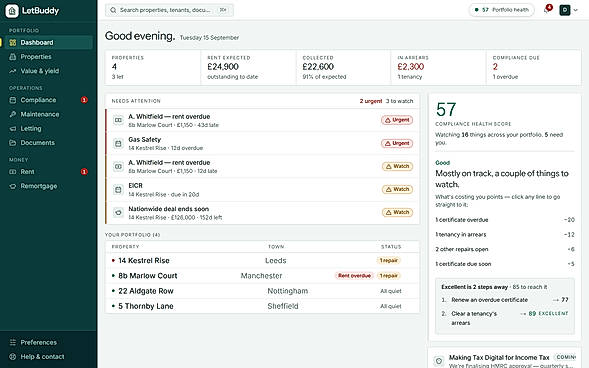This screenshot has width=589, height=368.
Task: Click the 1 repair tag on 14 Kestrel Rise
Action: point(389,261)
